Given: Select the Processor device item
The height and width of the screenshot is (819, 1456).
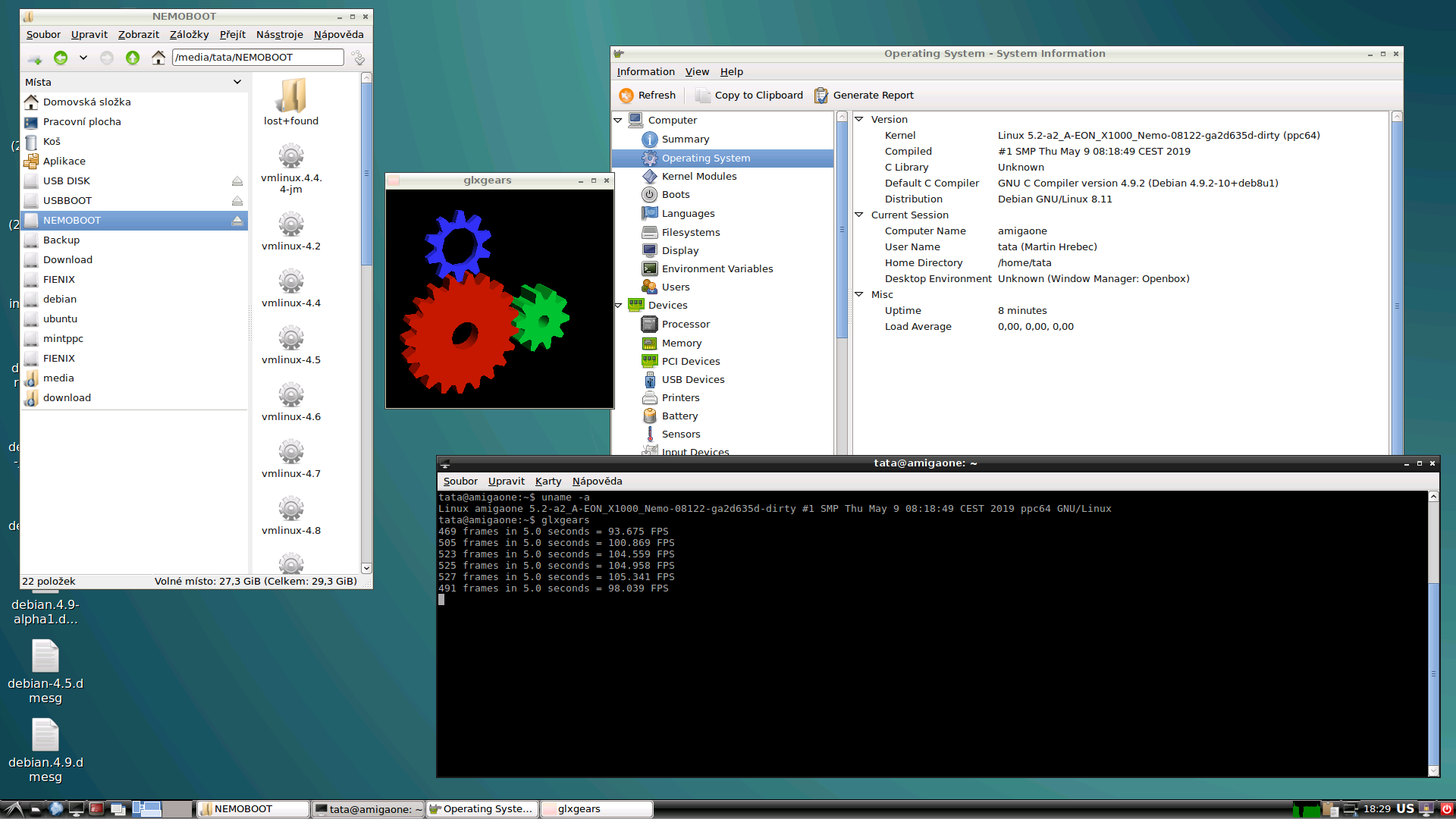Looking at the screenshot, I should click(685, 324).
